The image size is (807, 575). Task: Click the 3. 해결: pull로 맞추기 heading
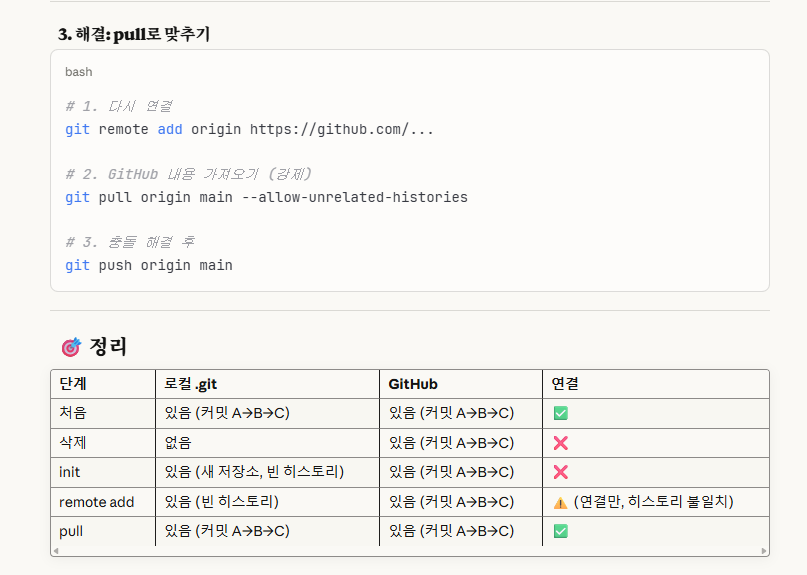pyautogui.click(x=134, y=34)
